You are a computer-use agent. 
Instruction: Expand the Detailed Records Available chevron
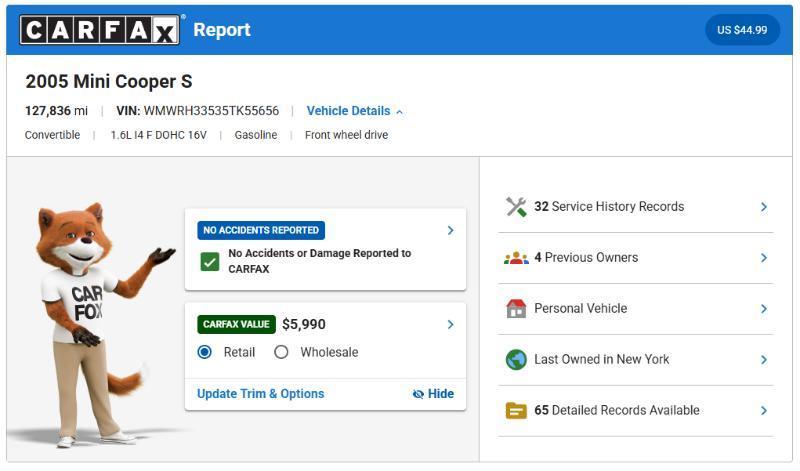[764, 410]
